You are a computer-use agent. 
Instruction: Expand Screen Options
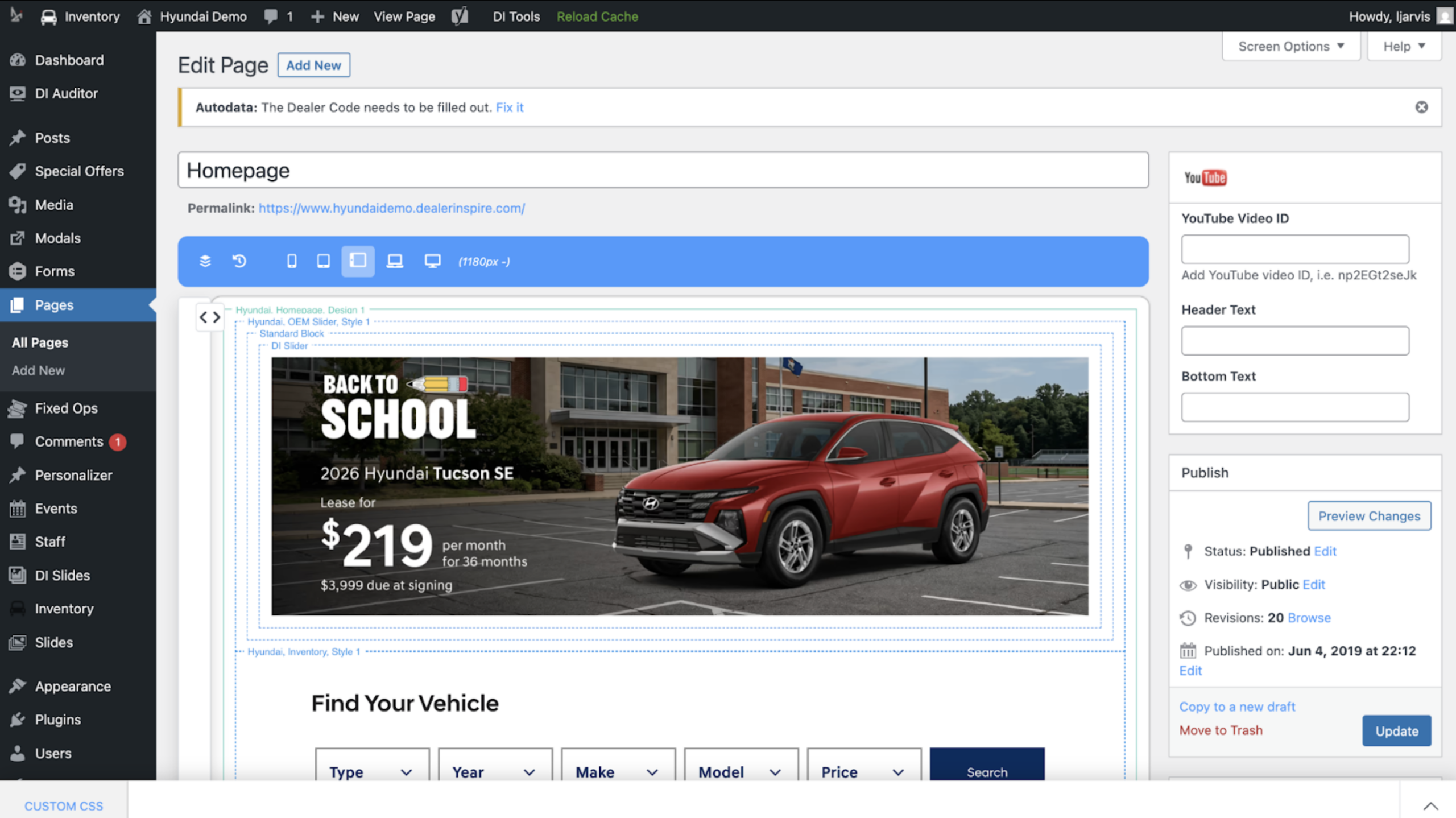click(x=1291, y=46)
